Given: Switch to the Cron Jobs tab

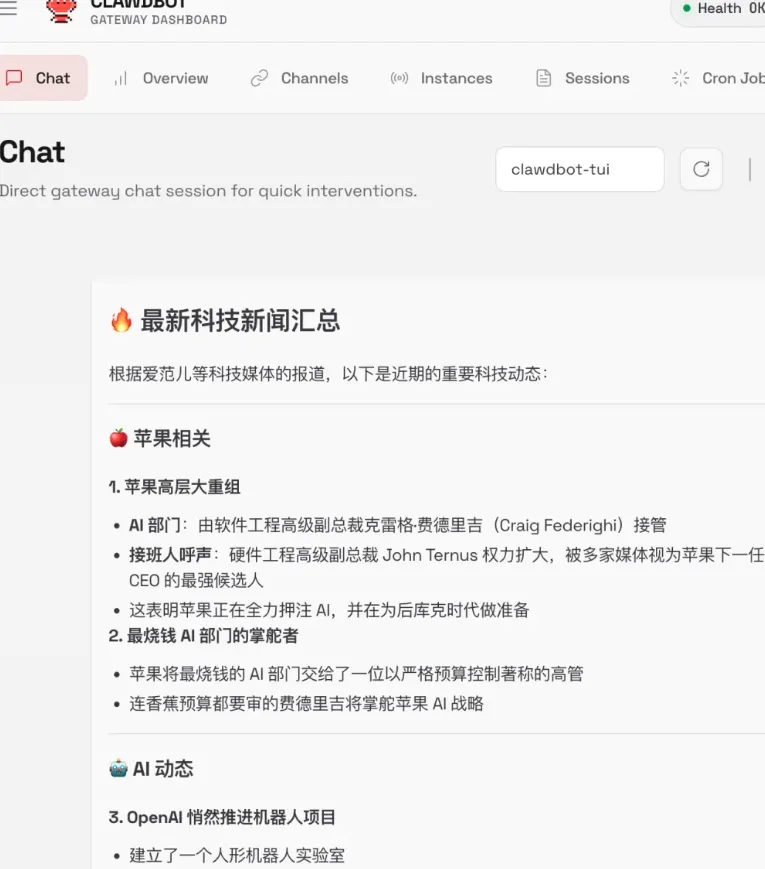Looking at the screenshot, I should 718,78.
